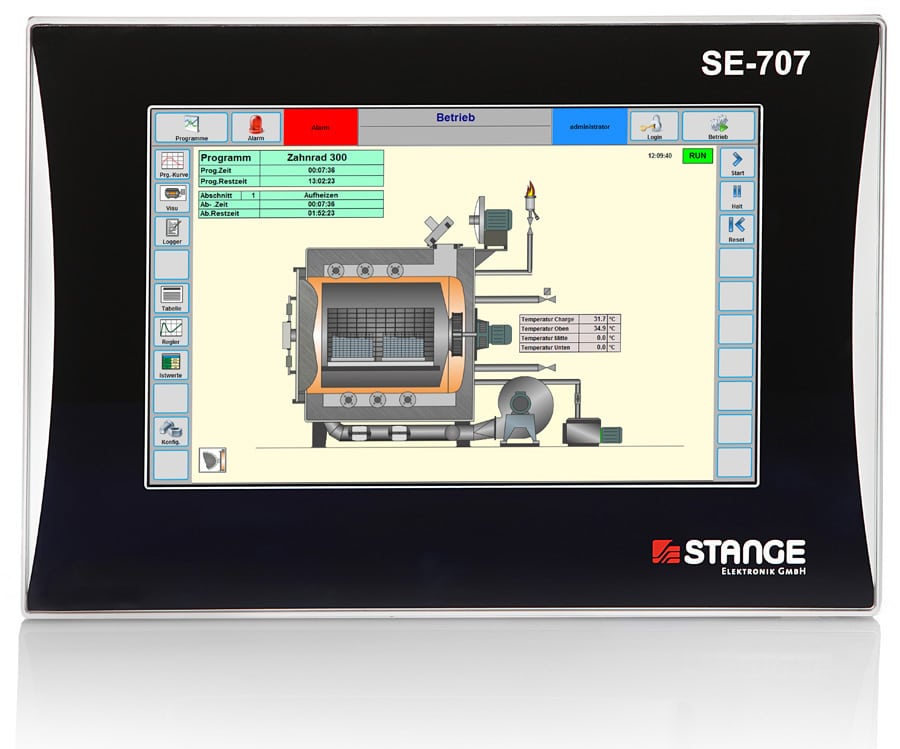
Task: Open the Alarm list via bell icon
Action: pyautogui.click(x=254, y=125)
